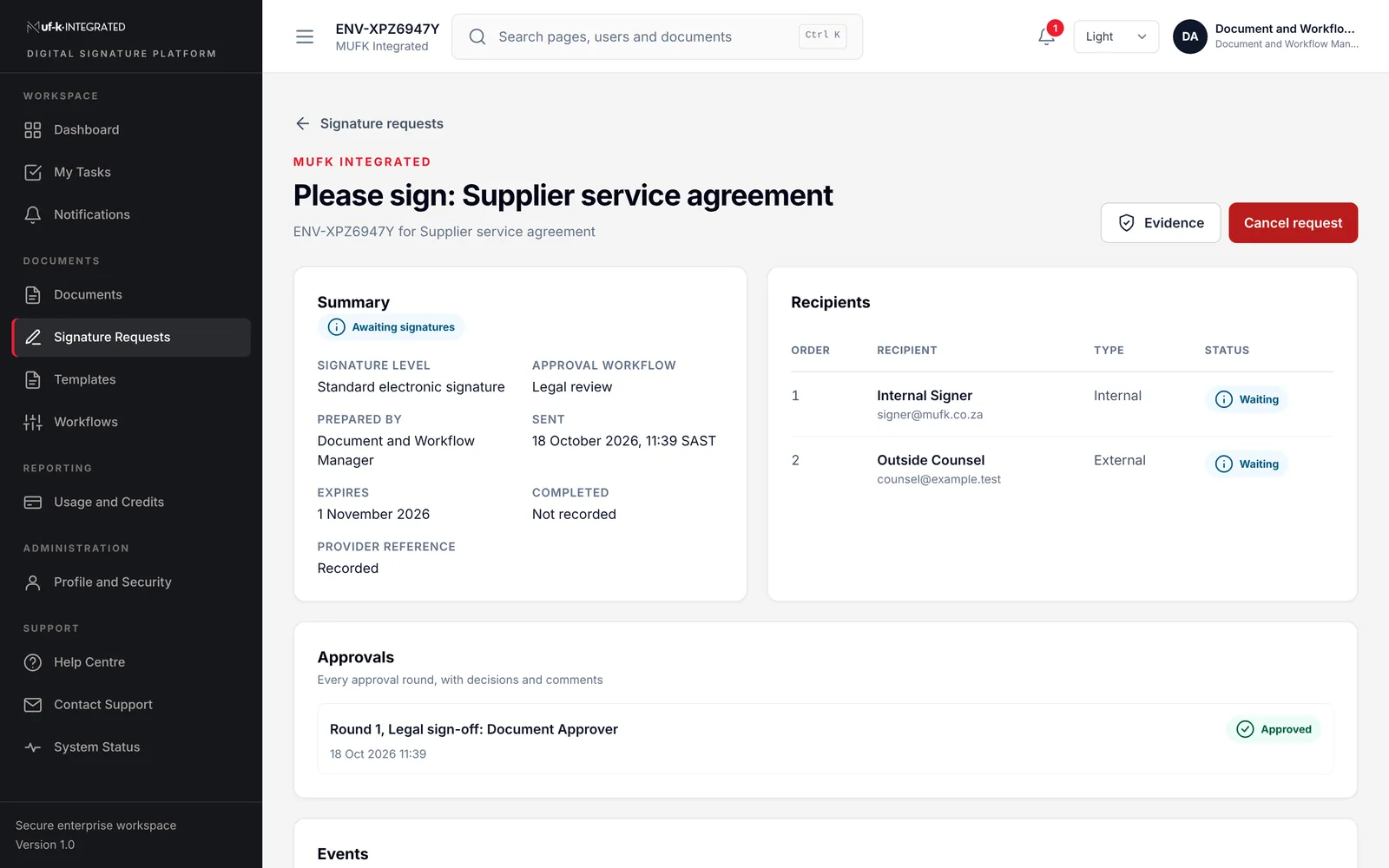1389x868 pixels.
Task: Toggle the hamburger menu in the header
Action: 305,36
